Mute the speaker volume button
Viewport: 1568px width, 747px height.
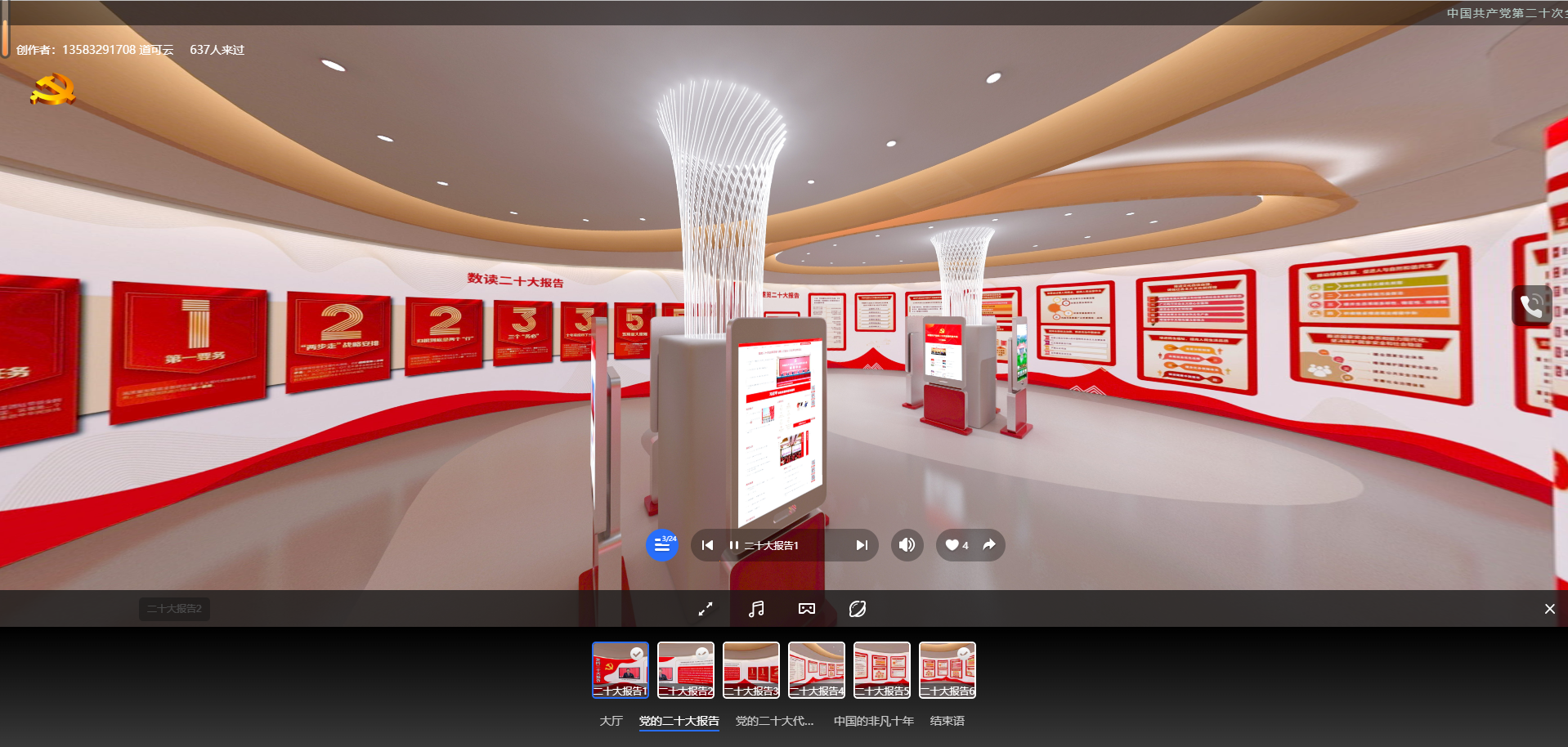pos(907,545)
